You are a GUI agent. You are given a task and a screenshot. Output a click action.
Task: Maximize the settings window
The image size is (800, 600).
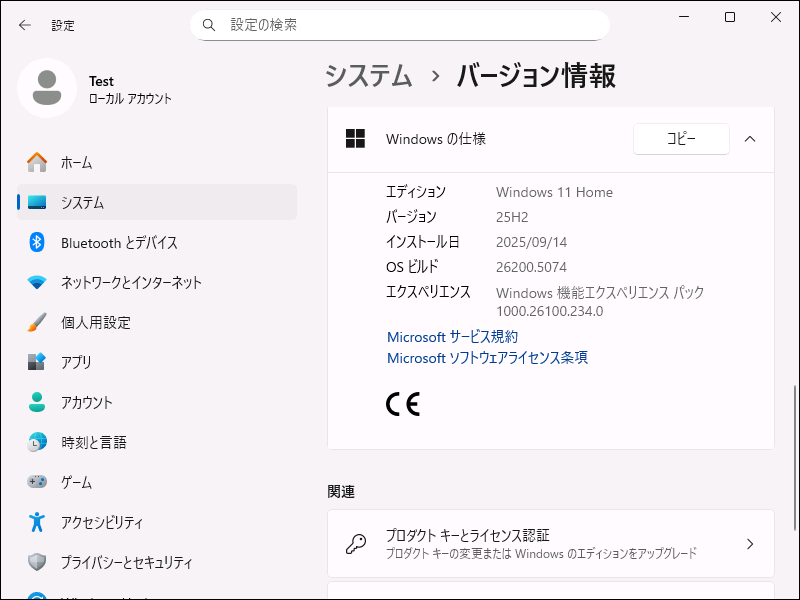[730, 17]
